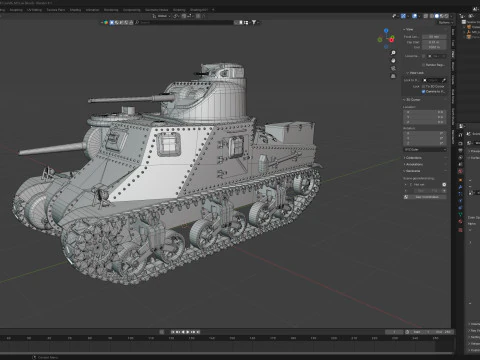480x360 pixels.
Task: Open the filter funnel dropdown near search
Action: coord(255,22)
